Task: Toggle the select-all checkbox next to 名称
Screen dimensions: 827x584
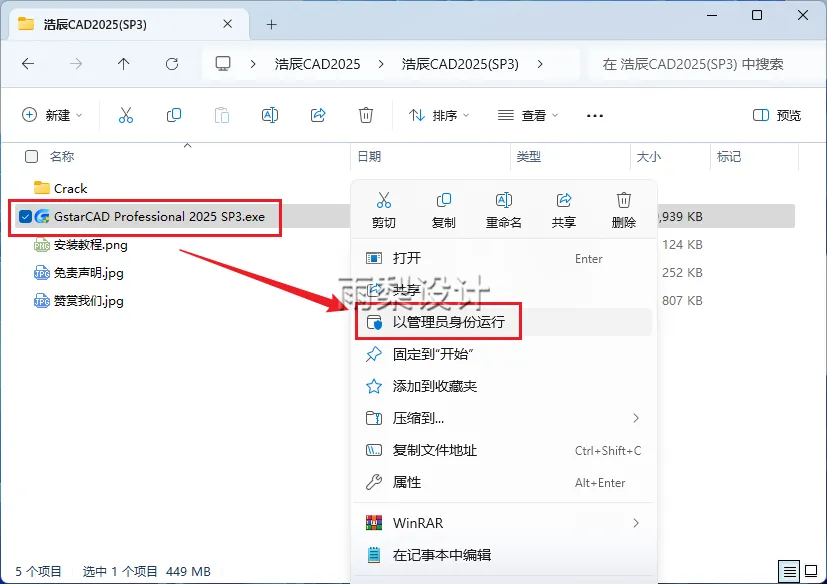Action: click(32, 156)
